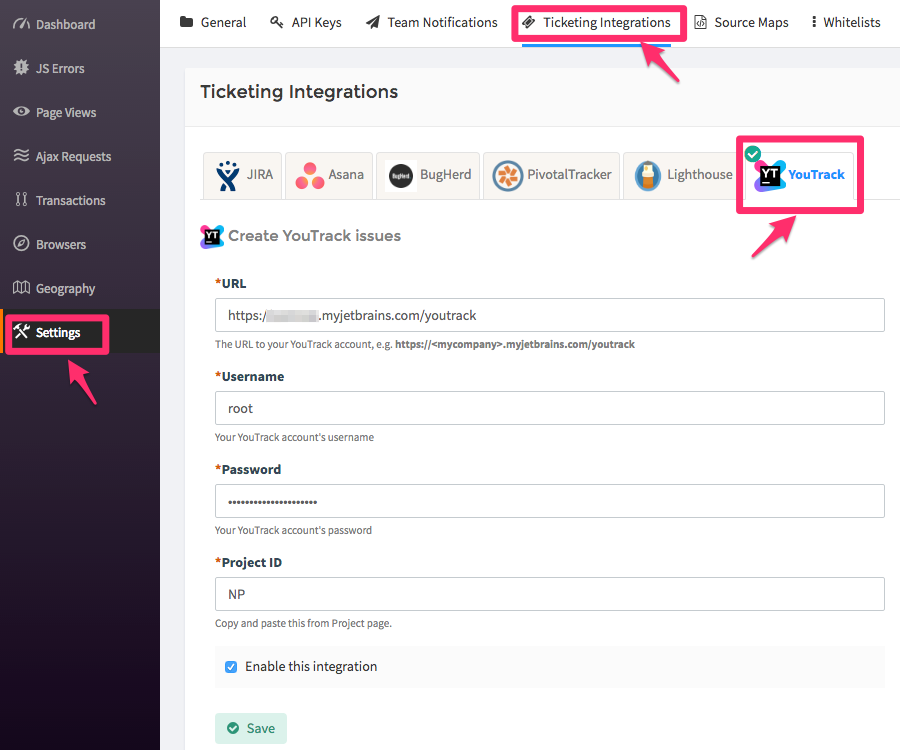The image size is (900, 750).
Task: Click the Whitelists dots icon
Action: point(814,22)
